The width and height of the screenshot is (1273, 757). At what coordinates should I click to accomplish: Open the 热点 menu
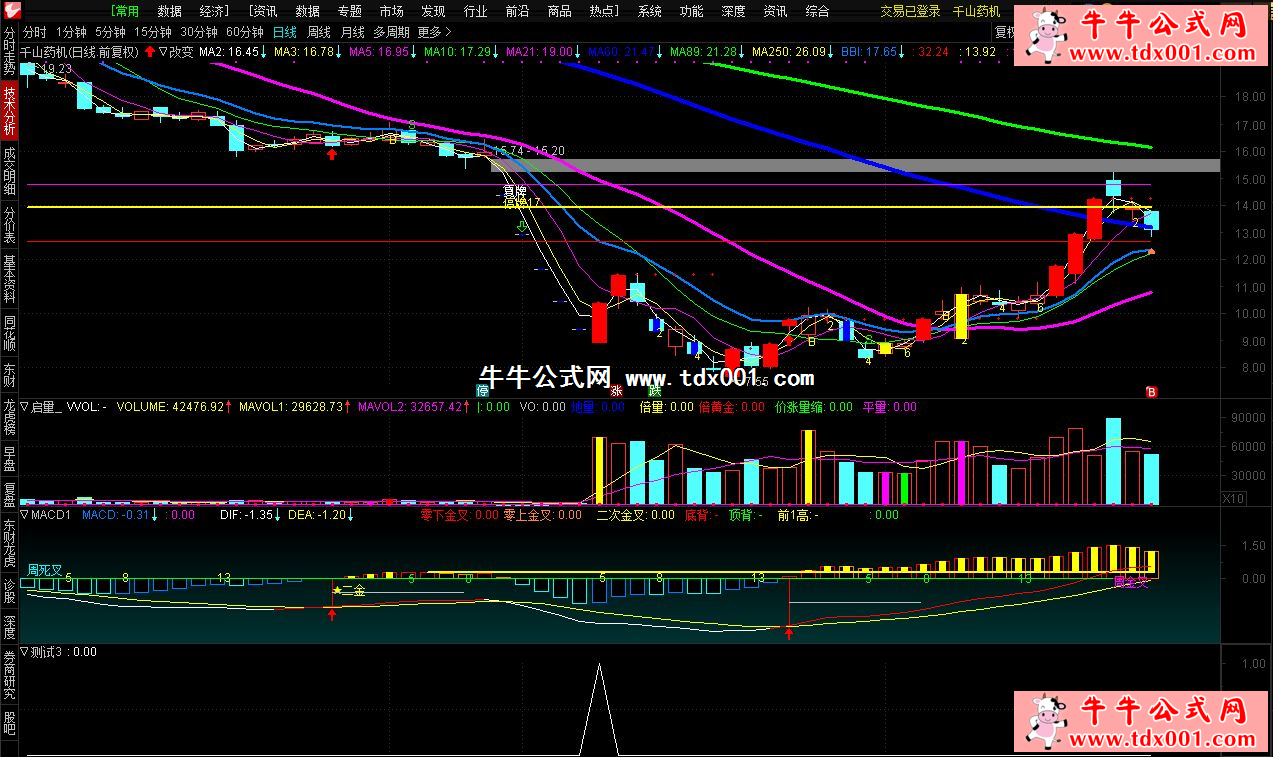(604, 11)
